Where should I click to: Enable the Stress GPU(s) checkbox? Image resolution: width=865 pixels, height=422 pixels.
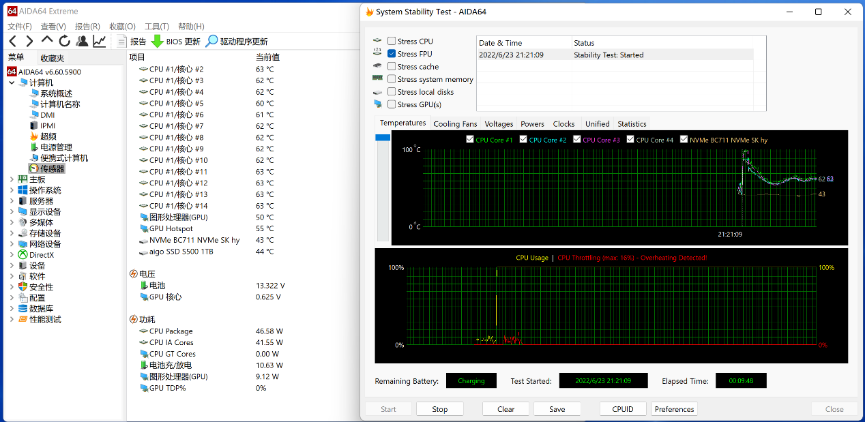391,104
